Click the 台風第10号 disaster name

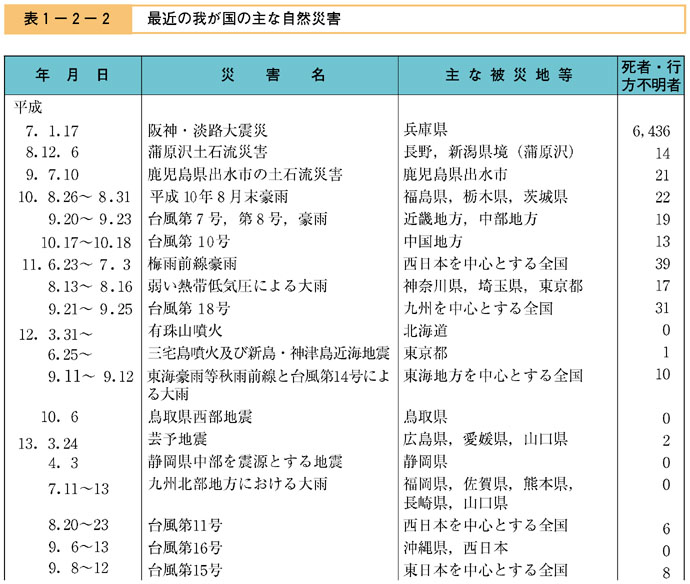(189, 241)
